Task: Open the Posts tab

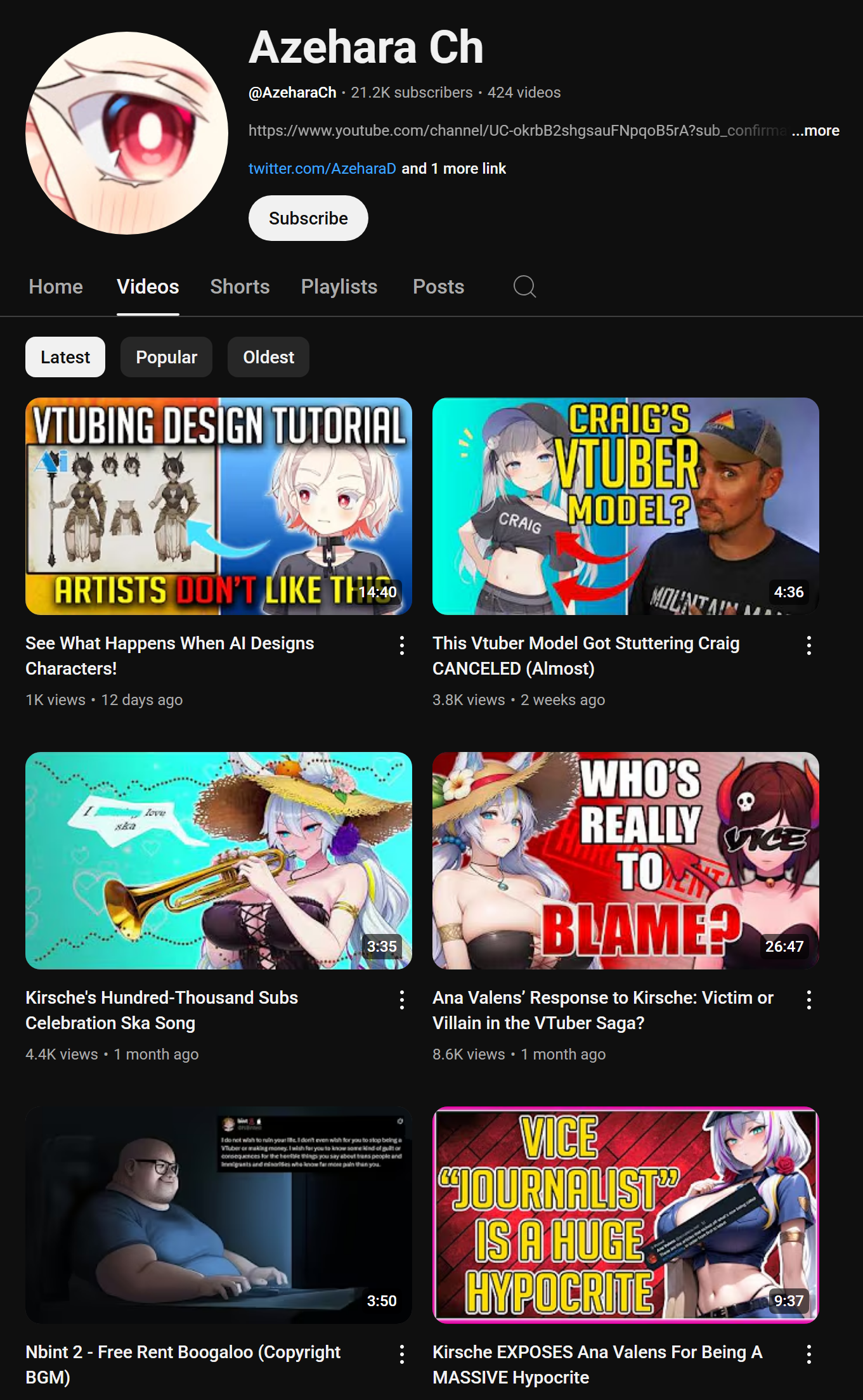Action: (x=438, y=287)
